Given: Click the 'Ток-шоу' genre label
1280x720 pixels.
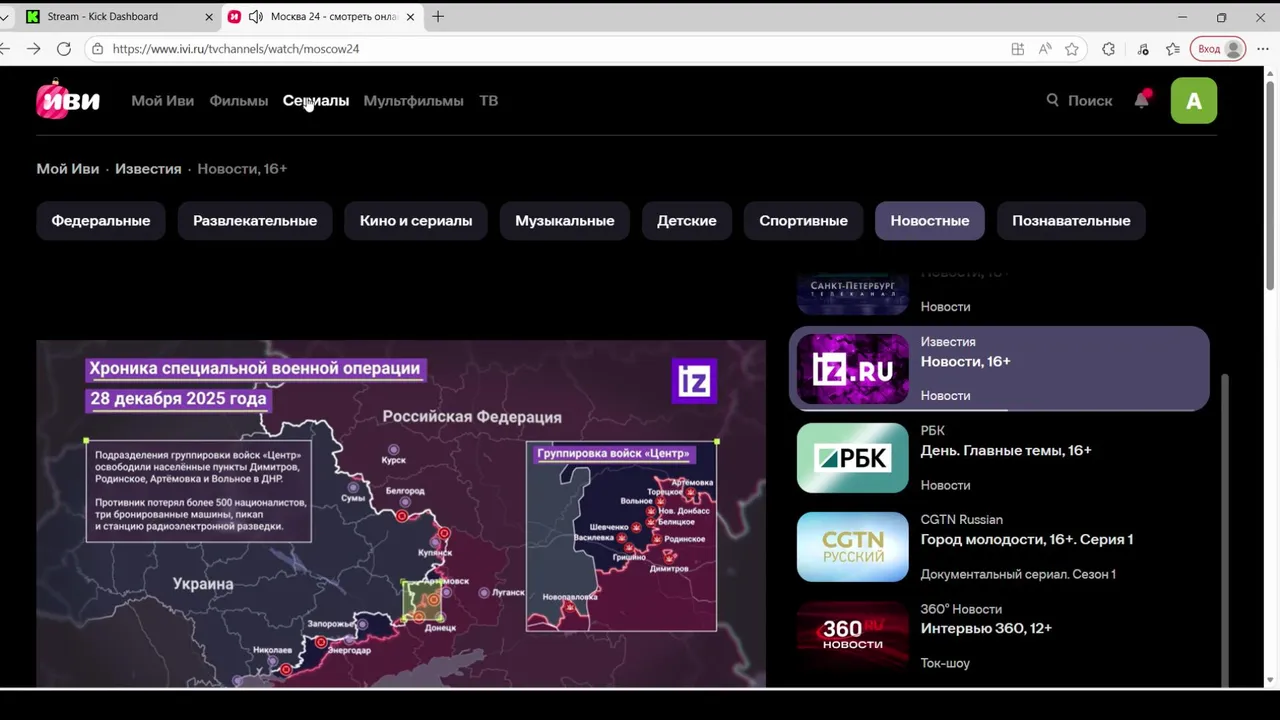Looking at the screenshot, I should pyautogui.click(x=945, y=663).
